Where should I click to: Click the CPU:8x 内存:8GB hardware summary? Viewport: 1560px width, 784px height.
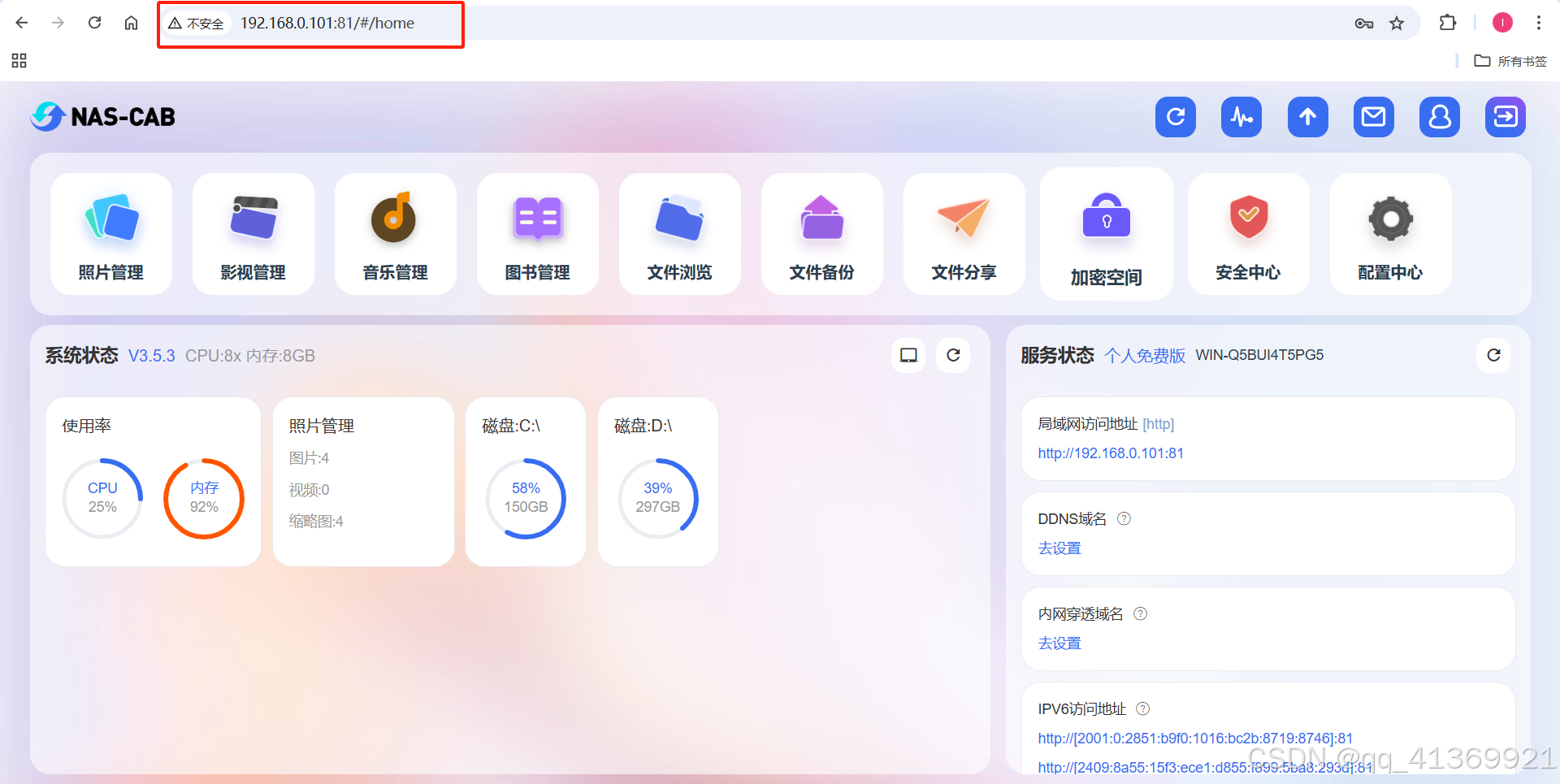(250, 356)
